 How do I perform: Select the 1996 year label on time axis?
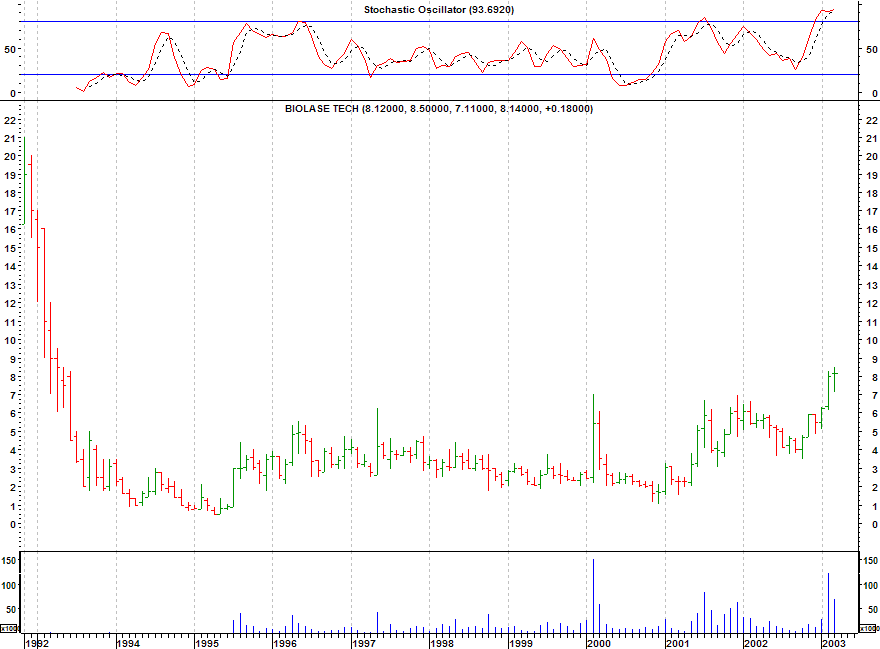pos(285,643)
